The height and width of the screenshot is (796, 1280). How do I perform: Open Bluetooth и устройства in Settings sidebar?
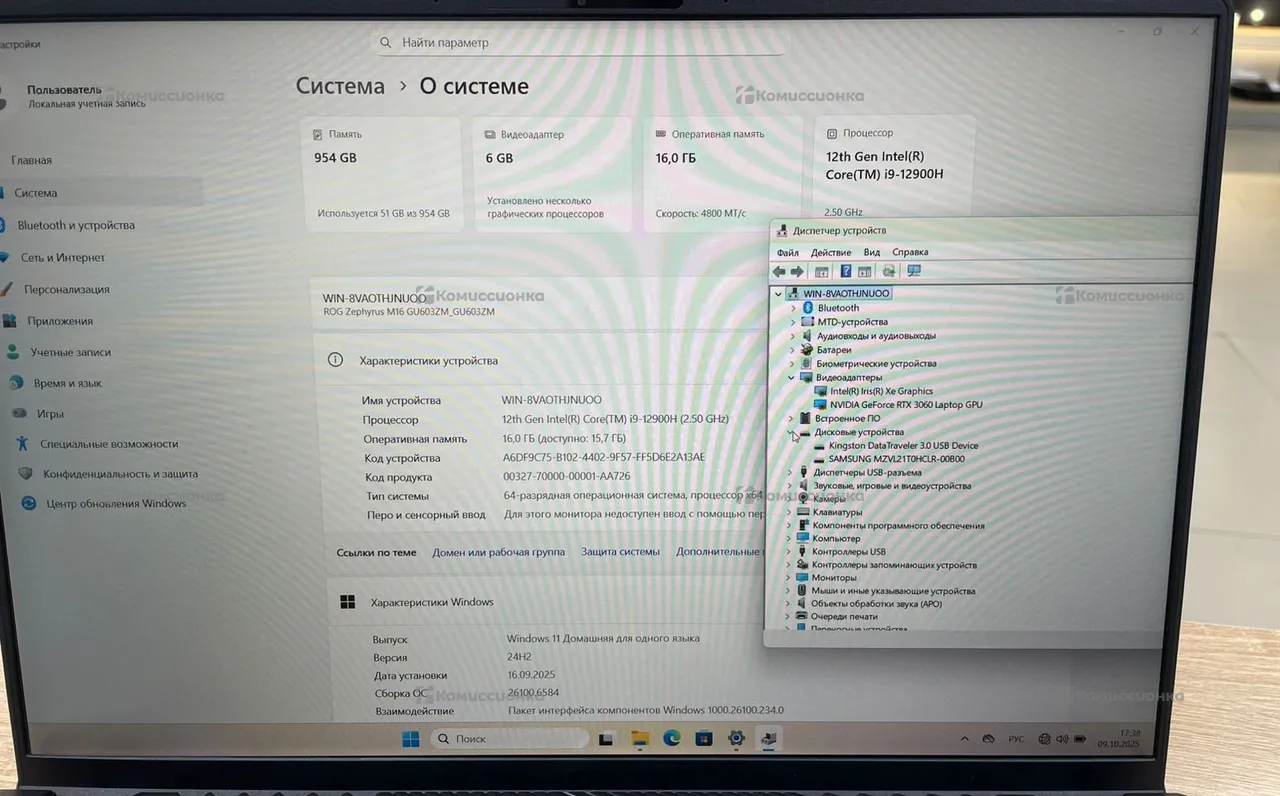76,226
